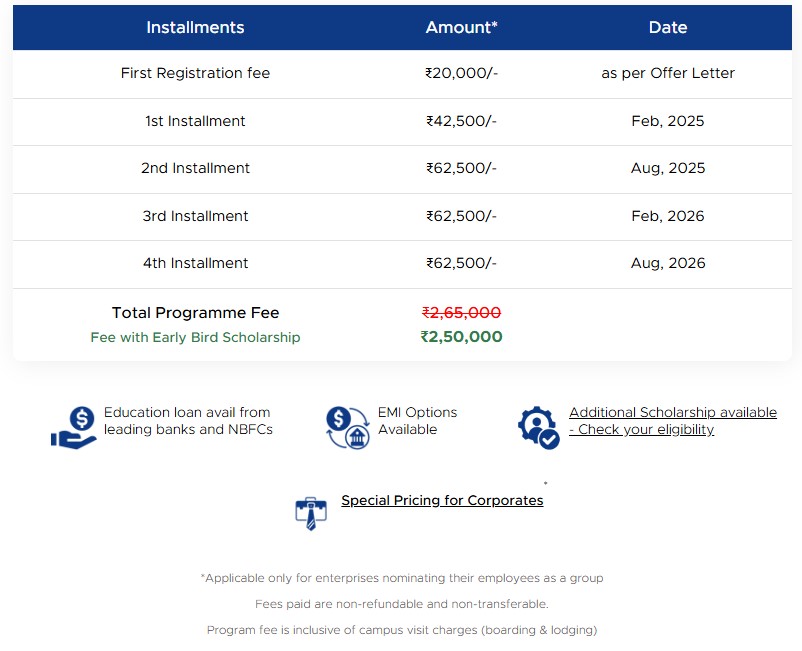
Task: Open Special Pricing for Corporates link
Action: (442, 500)
